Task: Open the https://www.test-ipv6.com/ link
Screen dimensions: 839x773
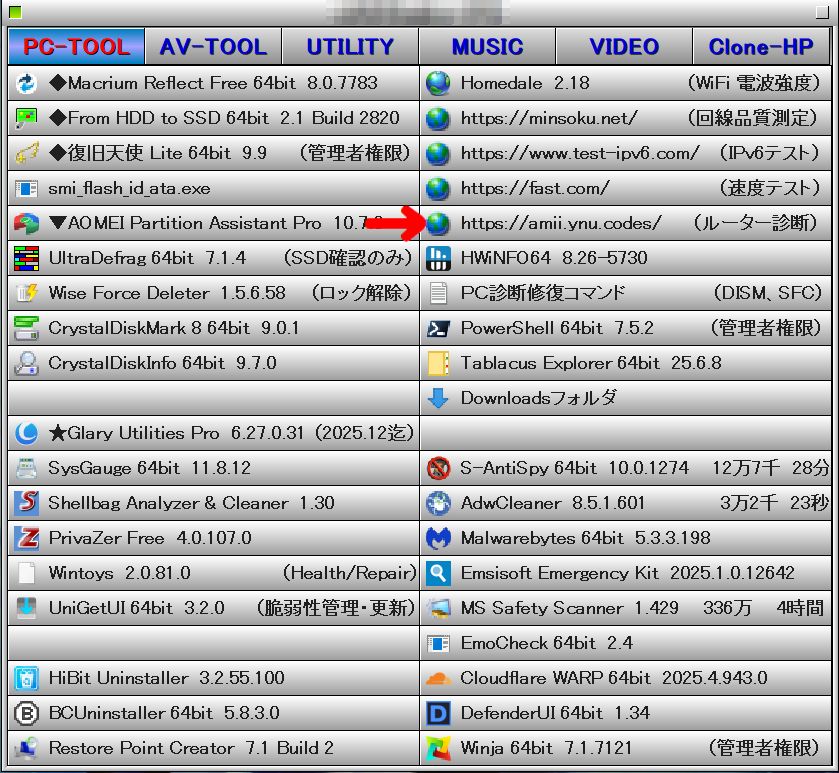Action: coord(626,154)
